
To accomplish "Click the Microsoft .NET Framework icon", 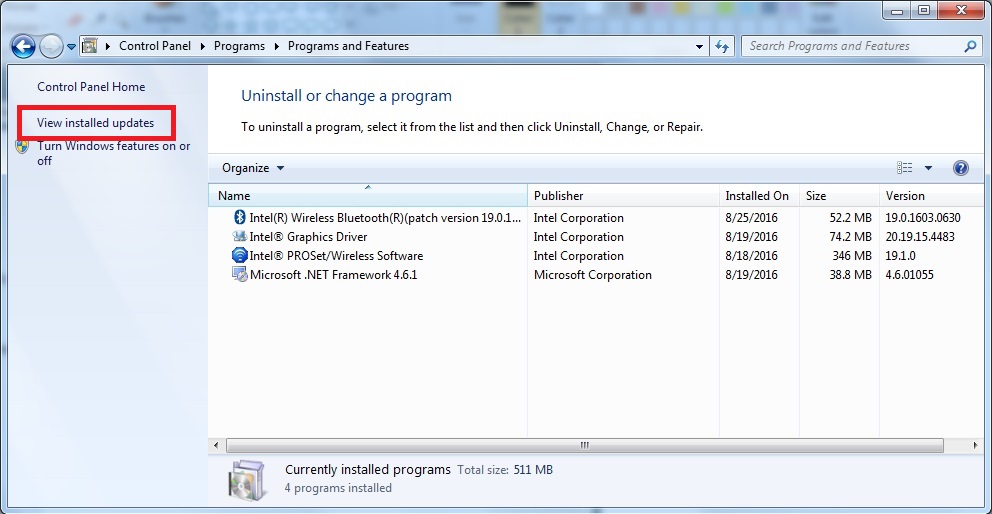I will [x=240, y=274].
